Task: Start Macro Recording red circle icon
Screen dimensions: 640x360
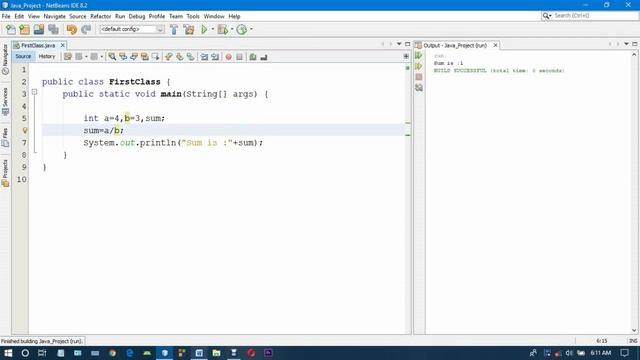Action: tap(229, 57)
